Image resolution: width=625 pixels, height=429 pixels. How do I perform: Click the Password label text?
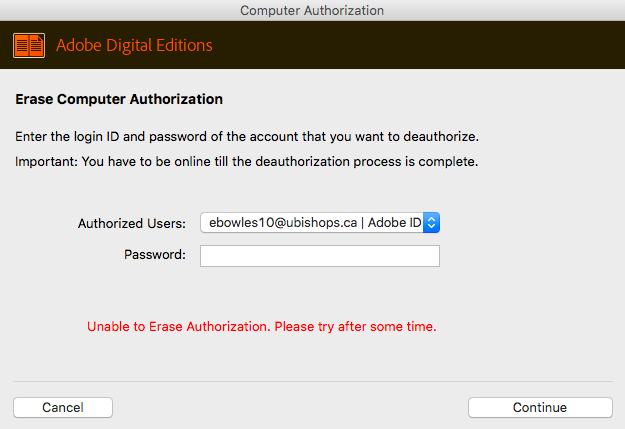coord(155,254)
